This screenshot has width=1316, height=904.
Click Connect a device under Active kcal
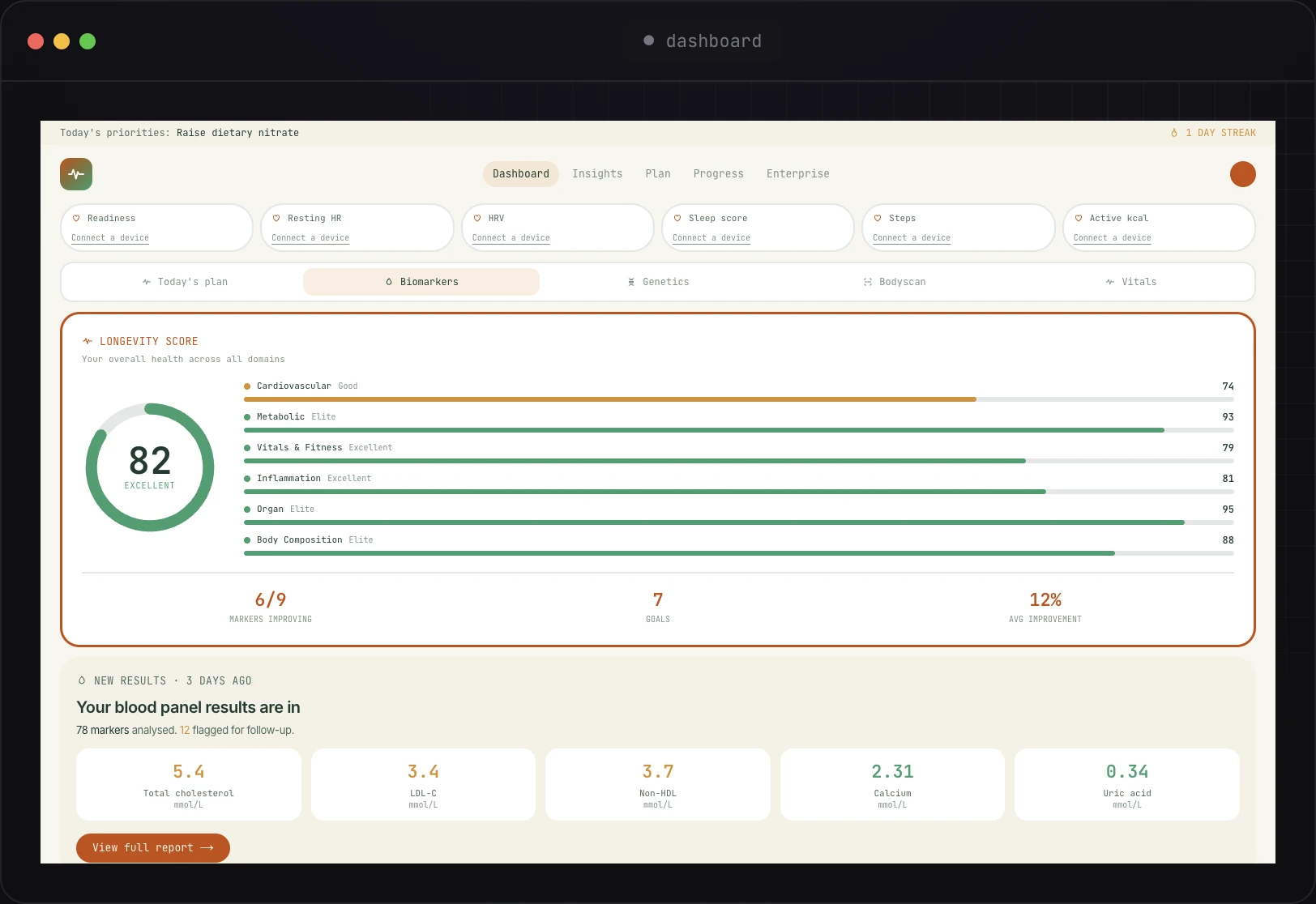(x=1113, y=238)
